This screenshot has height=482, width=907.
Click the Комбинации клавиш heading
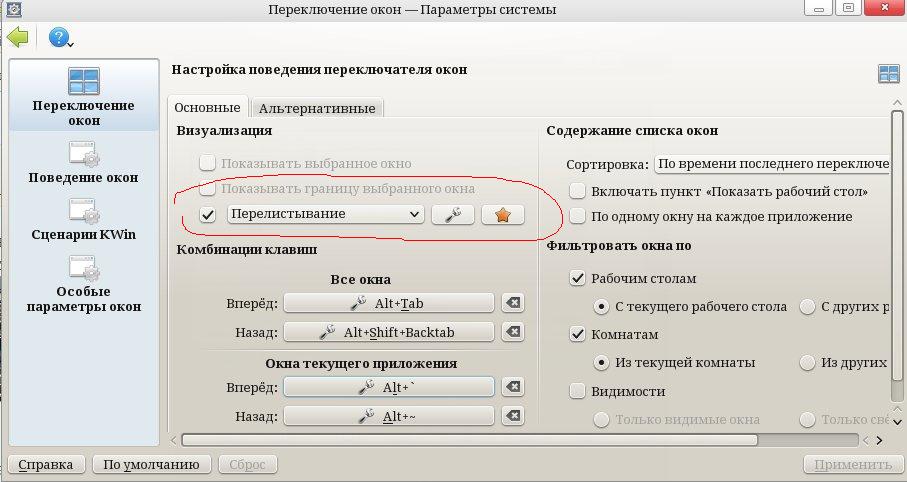coord(246,249)
